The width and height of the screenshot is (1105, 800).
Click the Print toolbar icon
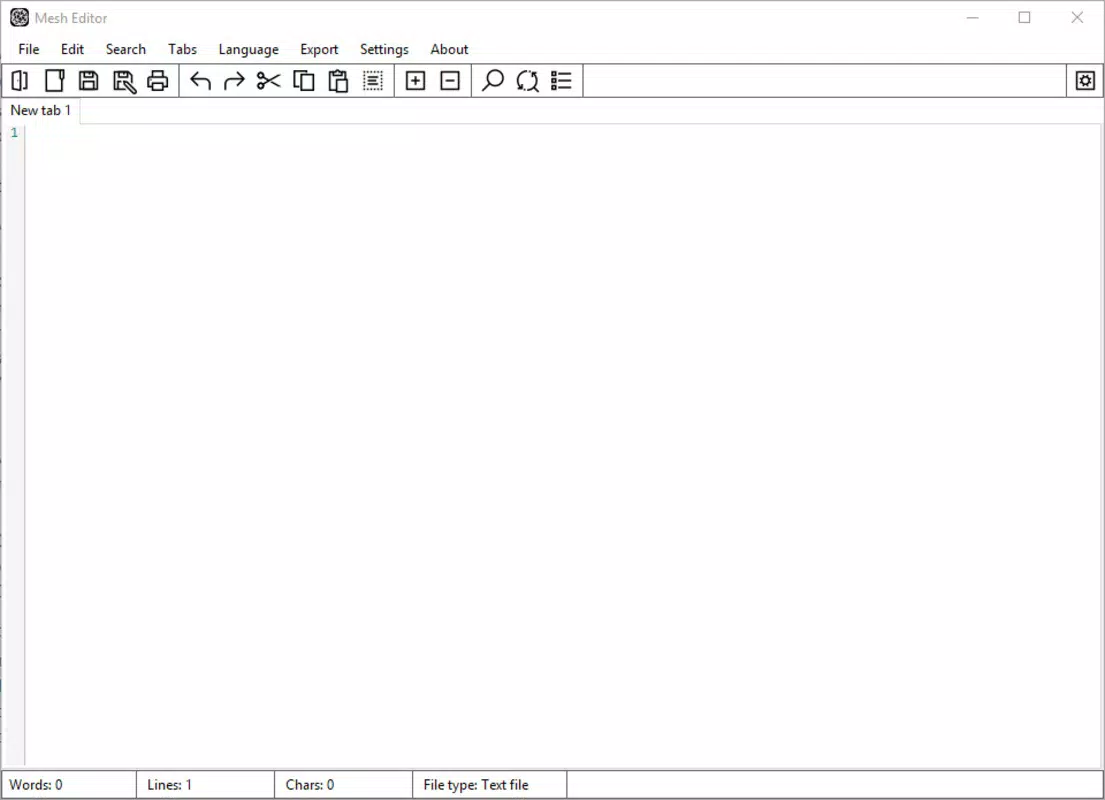click(x=158, y=80)
